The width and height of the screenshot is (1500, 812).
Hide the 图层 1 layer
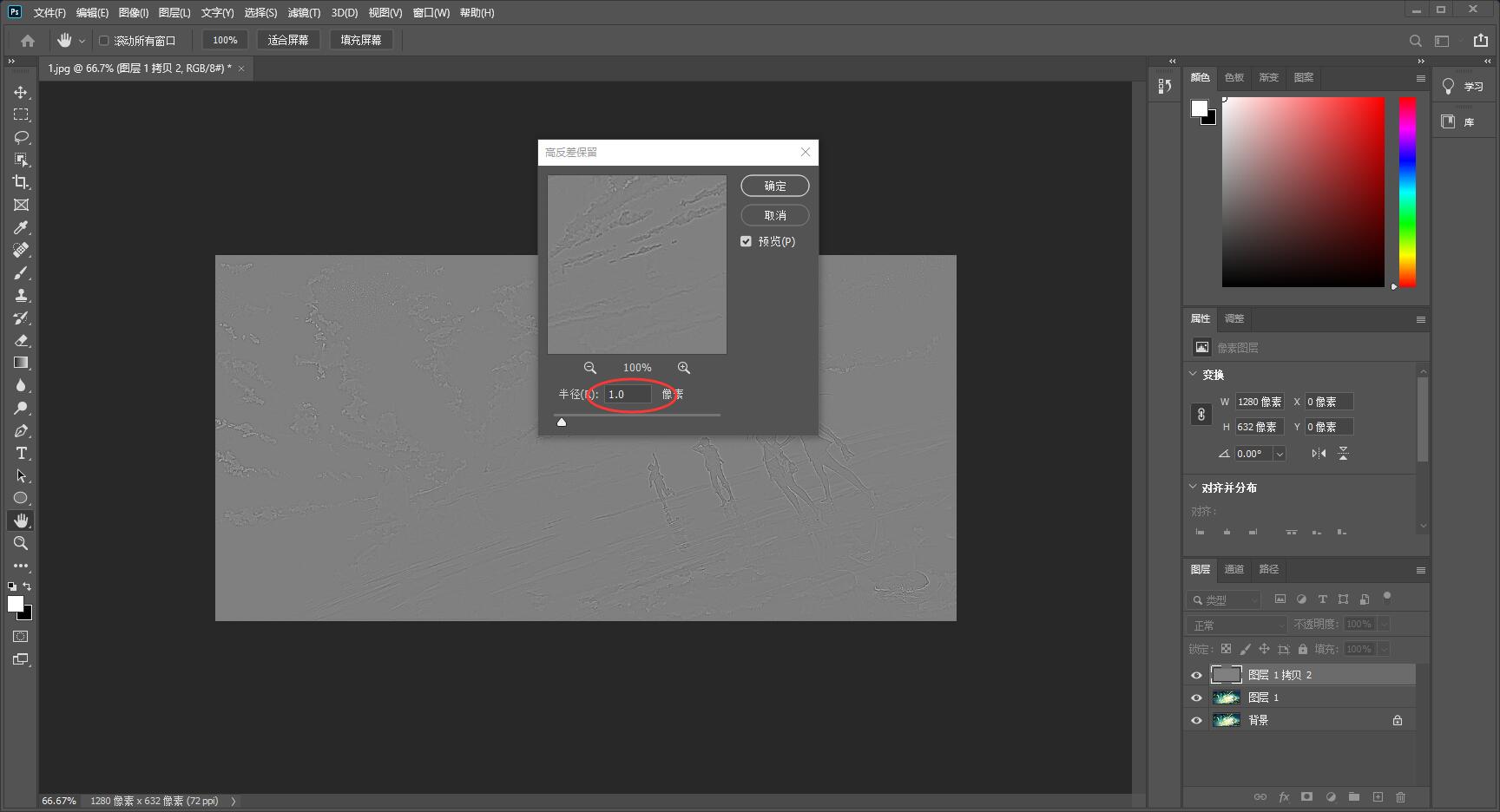coord(1196,697)
